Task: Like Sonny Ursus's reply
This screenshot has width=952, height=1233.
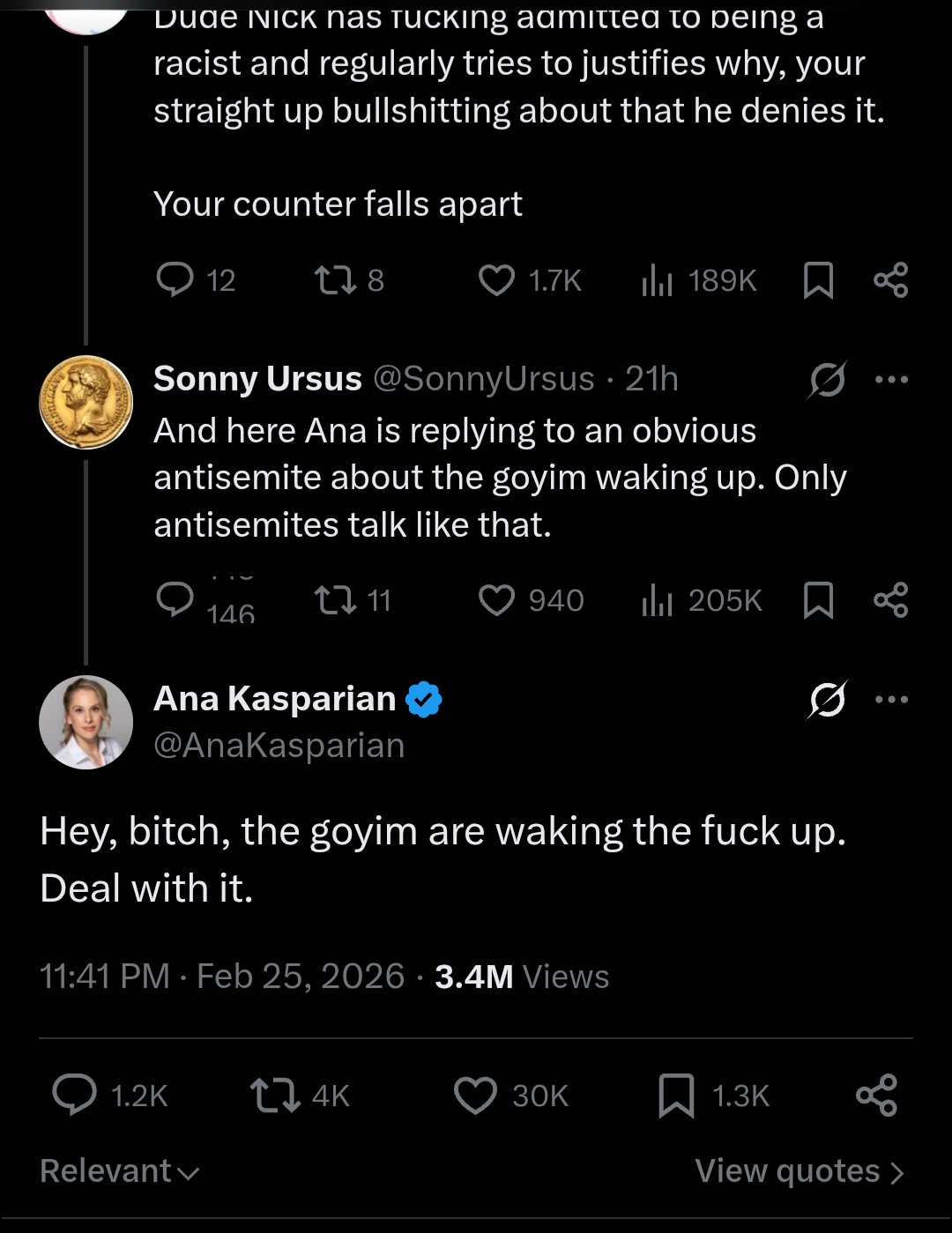Action: pyautogui.click(x=496, y=600)
